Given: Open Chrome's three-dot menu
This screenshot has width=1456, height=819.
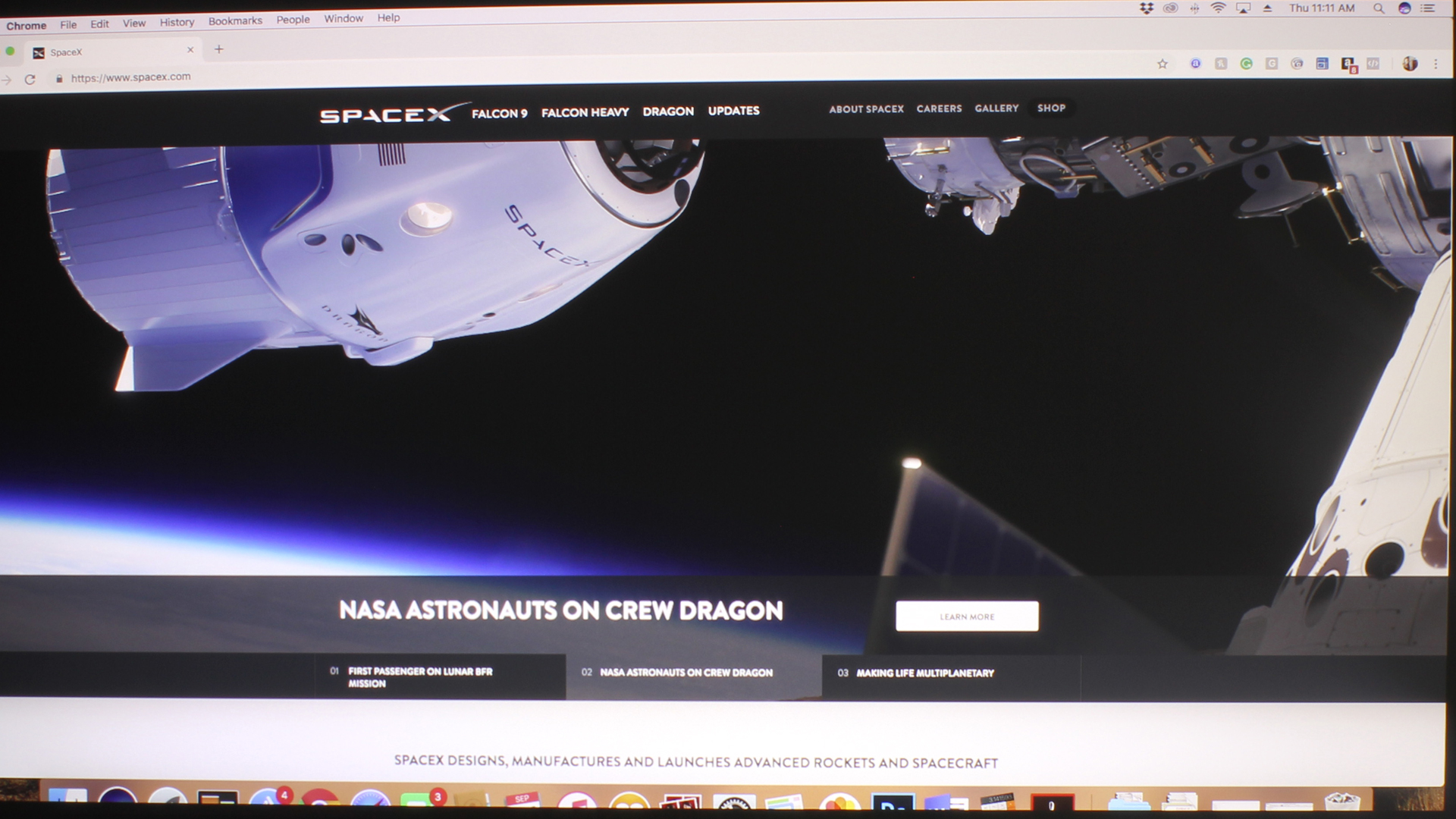Looking at the screenshot, I should coord(1436,64).
